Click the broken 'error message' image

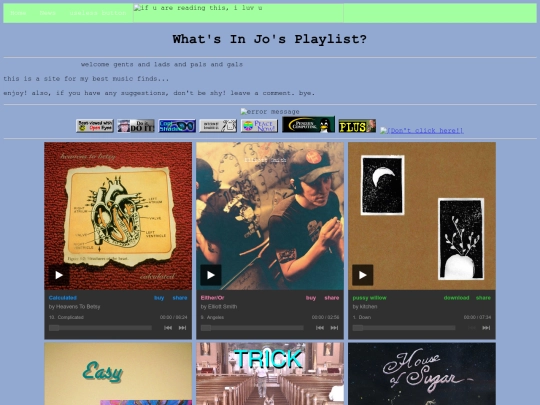pyautogui.click(x=270, y=112)
